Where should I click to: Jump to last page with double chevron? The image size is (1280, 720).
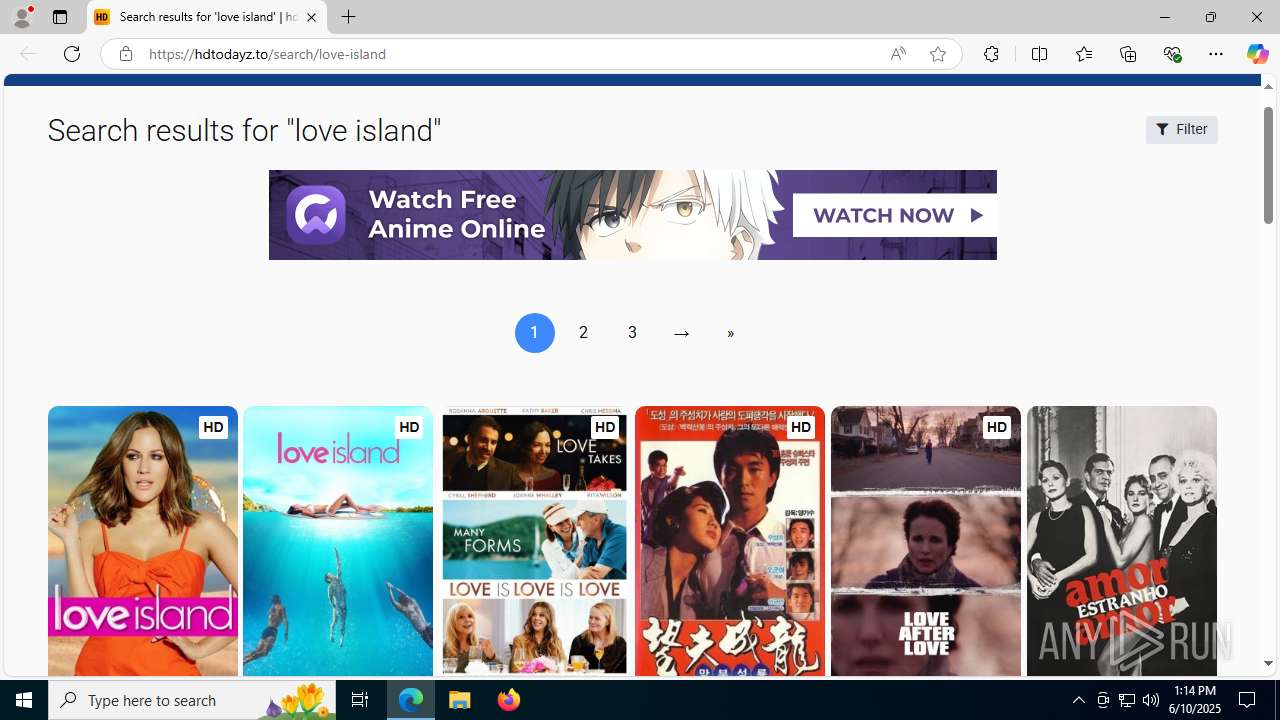click(x=730, y=333)
